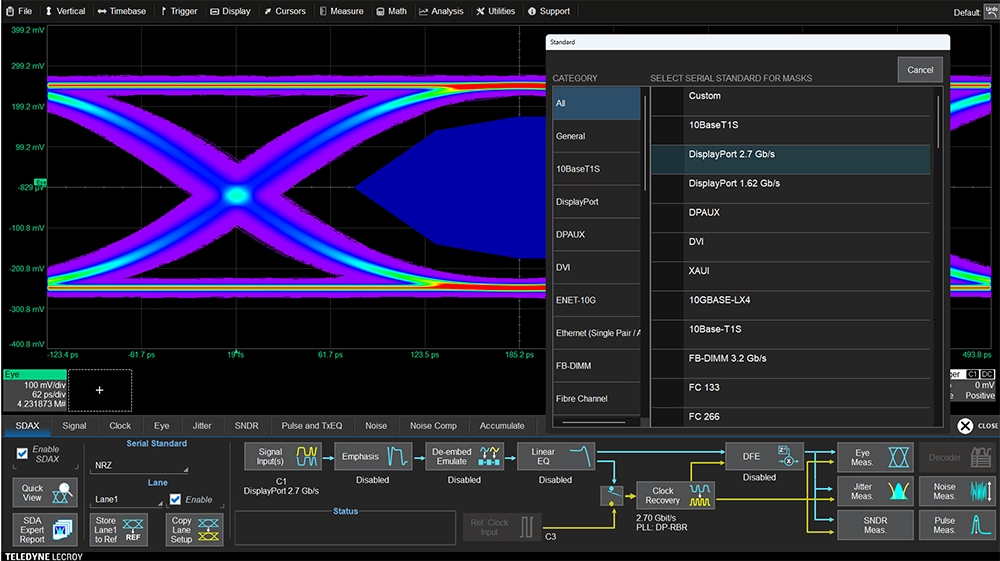The image size is (1000, 561).
Task: Open the Cursors menu
Action: 284,11
